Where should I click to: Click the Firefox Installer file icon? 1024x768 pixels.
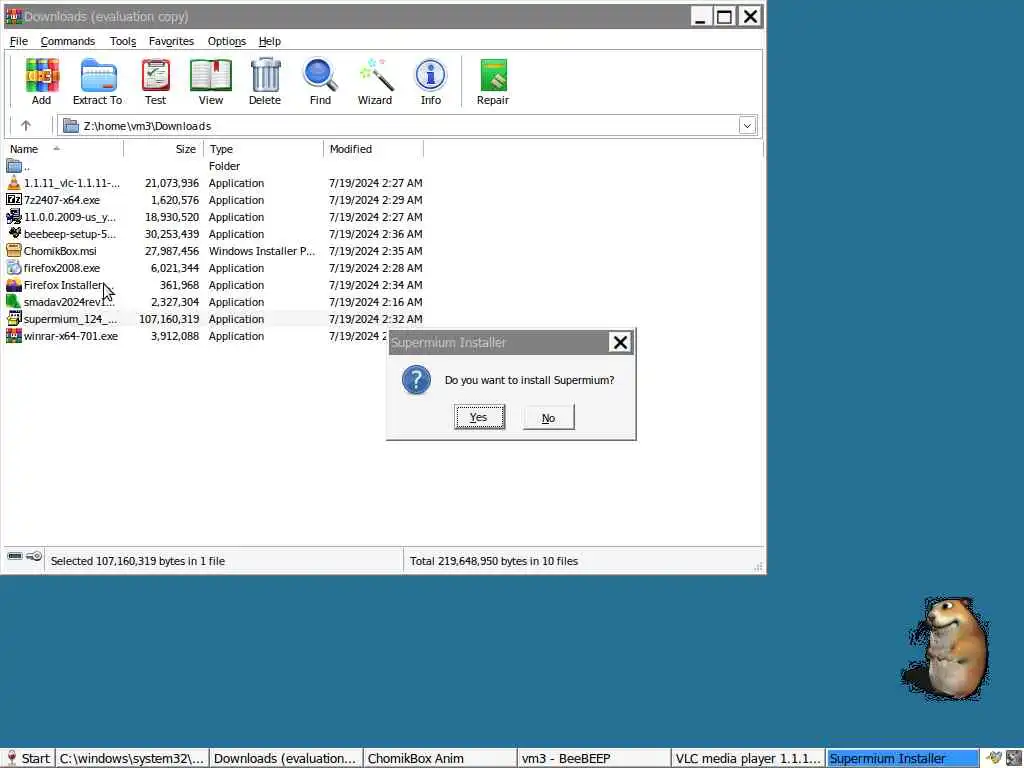(14, 285)
